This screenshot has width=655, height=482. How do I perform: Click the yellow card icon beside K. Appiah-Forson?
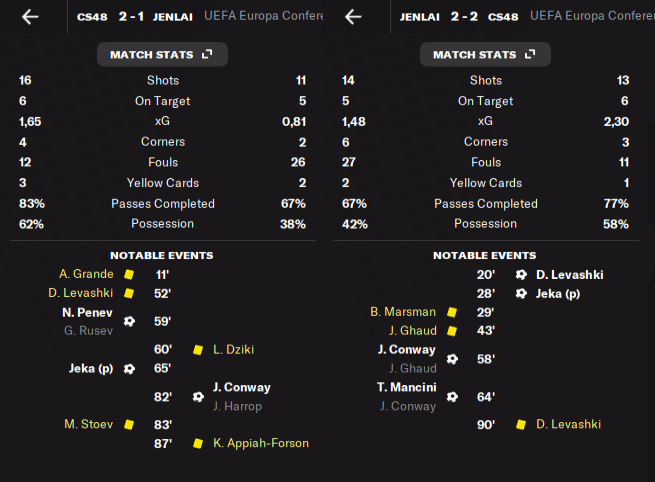pos(198,443)
